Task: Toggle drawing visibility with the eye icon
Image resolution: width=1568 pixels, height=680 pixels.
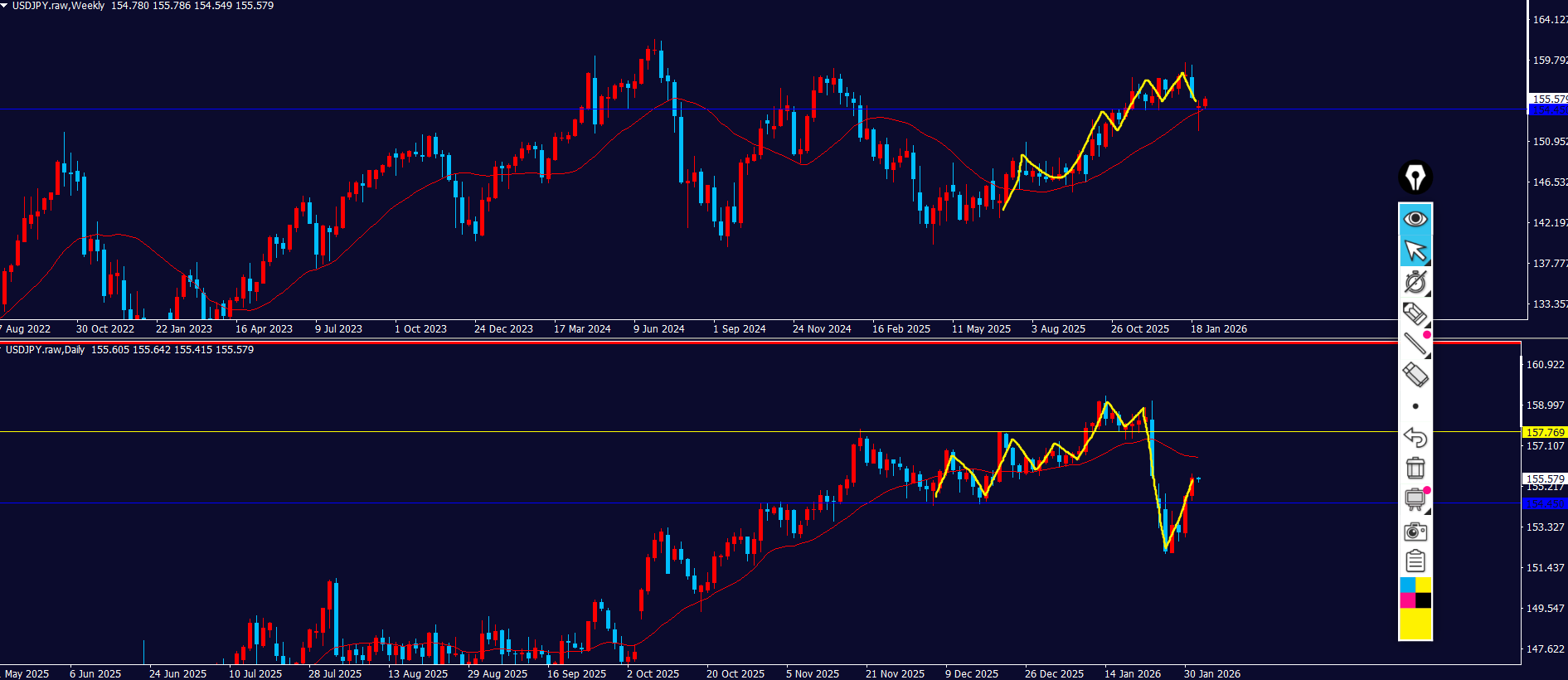Action: [x=1415, y=219]
